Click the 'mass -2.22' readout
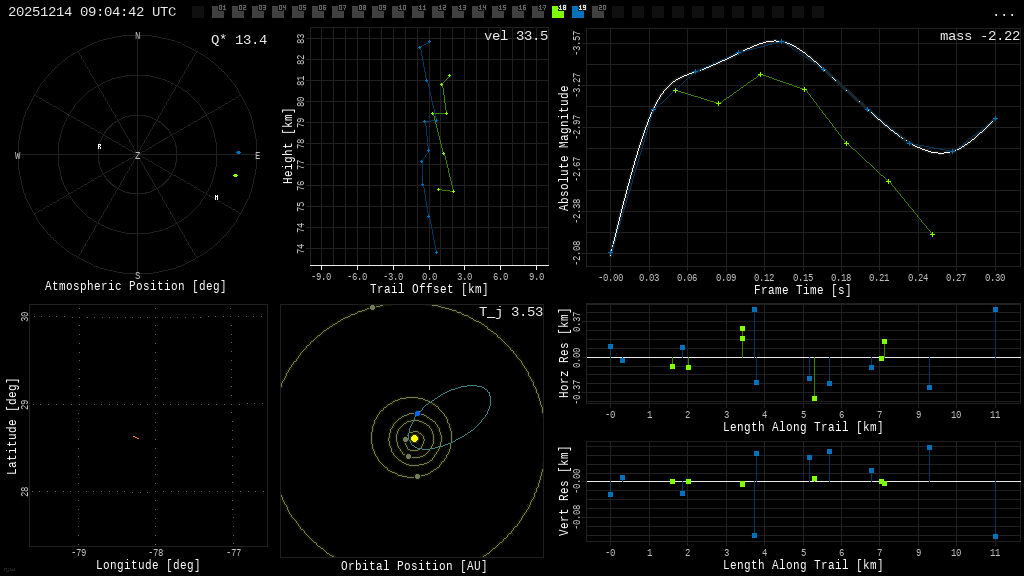The width and height of the screenshot is (1024, 576). pos(979,36)
